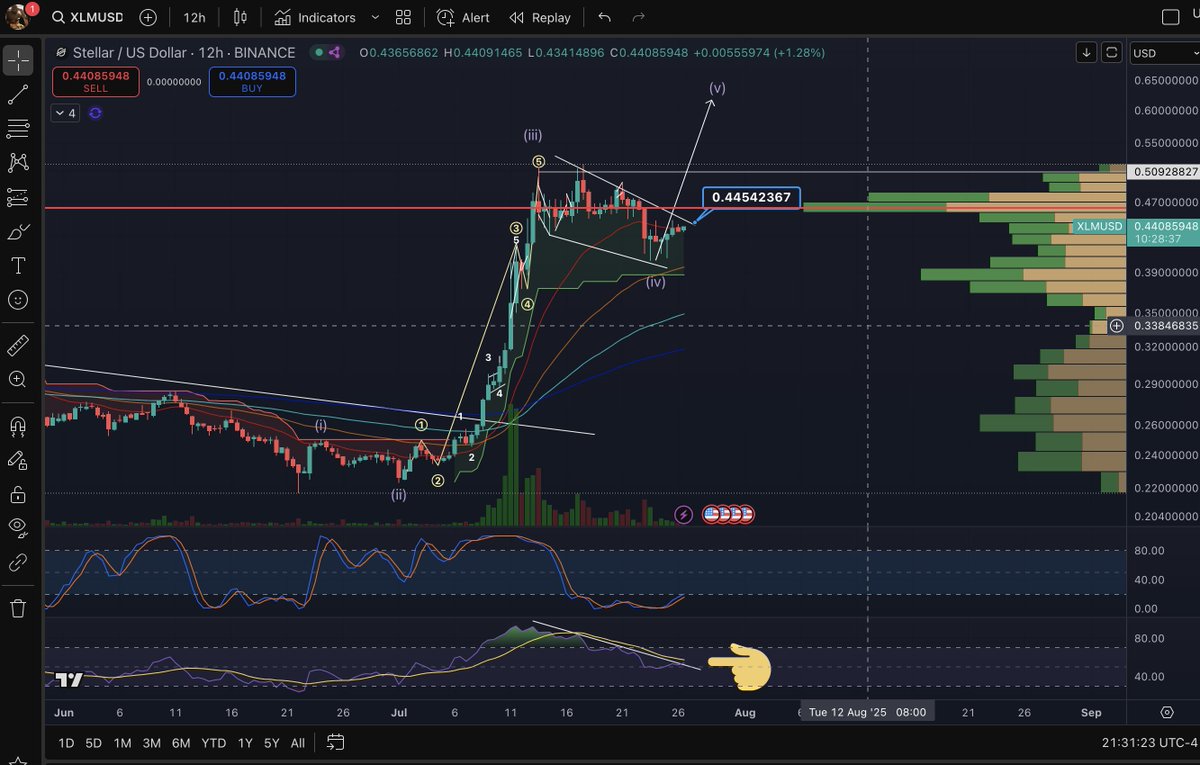This screenshot has width=1200, height=765.
Task: Click the blue BUY price button
Action: pyautogui.click(x=252, y=81)
